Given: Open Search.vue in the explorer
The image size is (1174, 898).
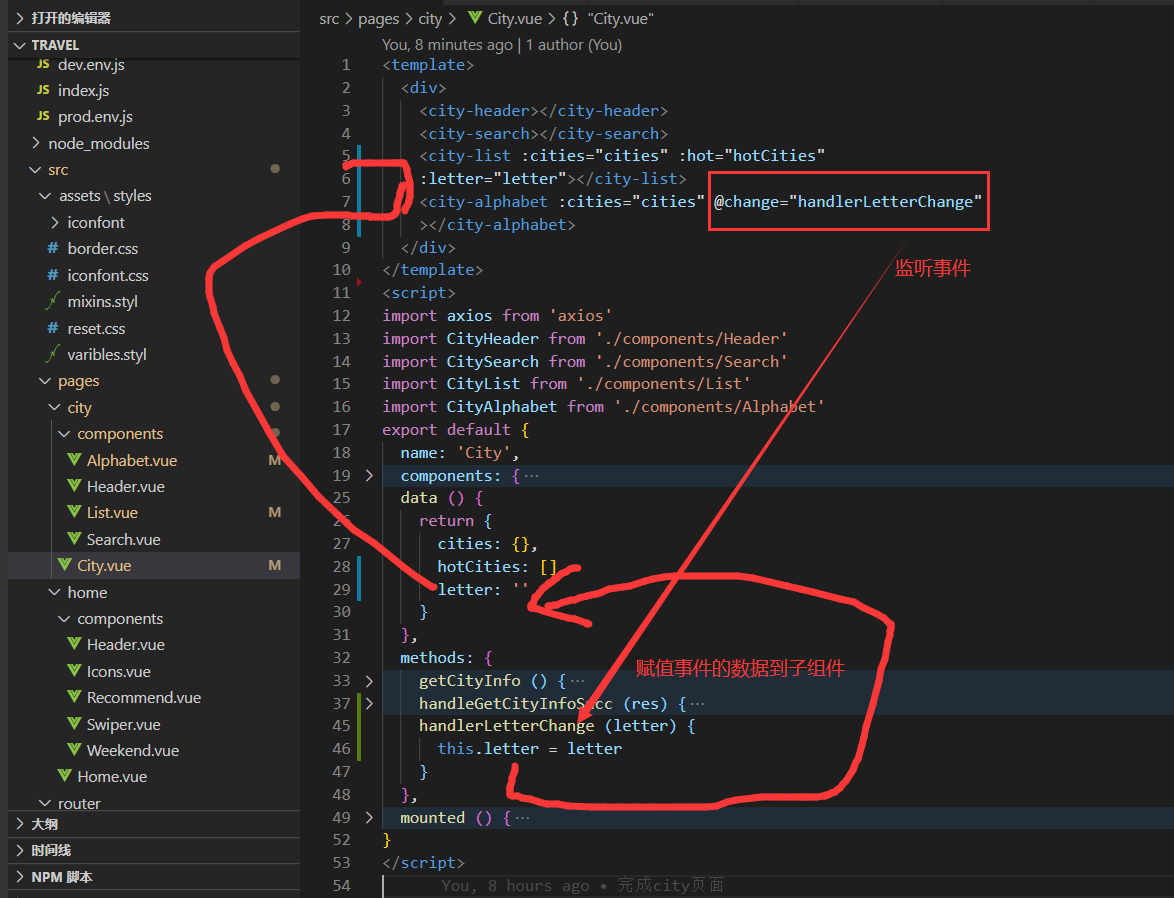Looking at the screenshot, I should pos(124,539).
